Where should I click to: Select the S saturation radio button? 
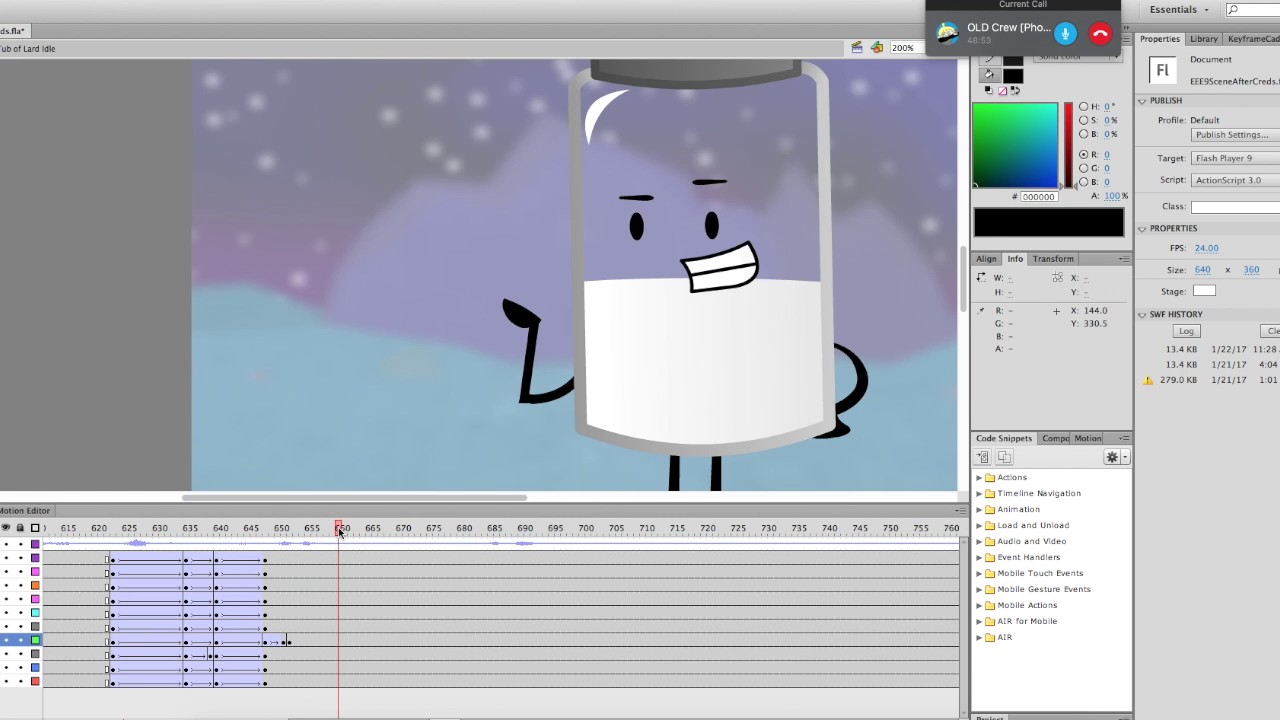1083,120
